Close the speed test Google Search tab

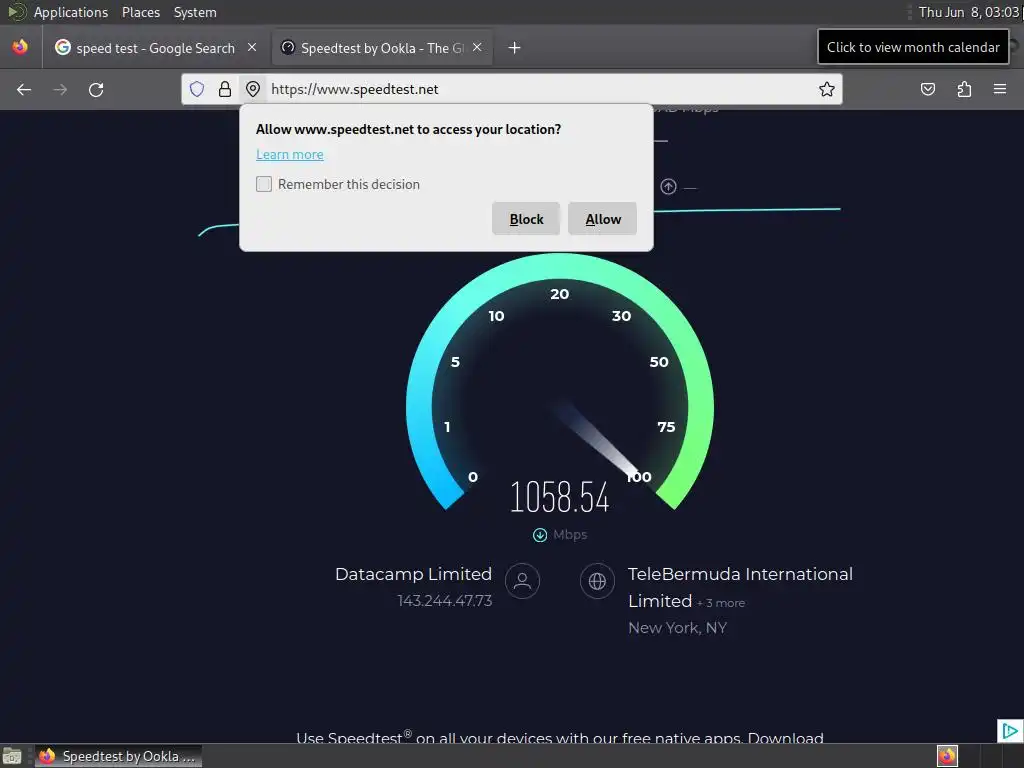pos(252,47)
